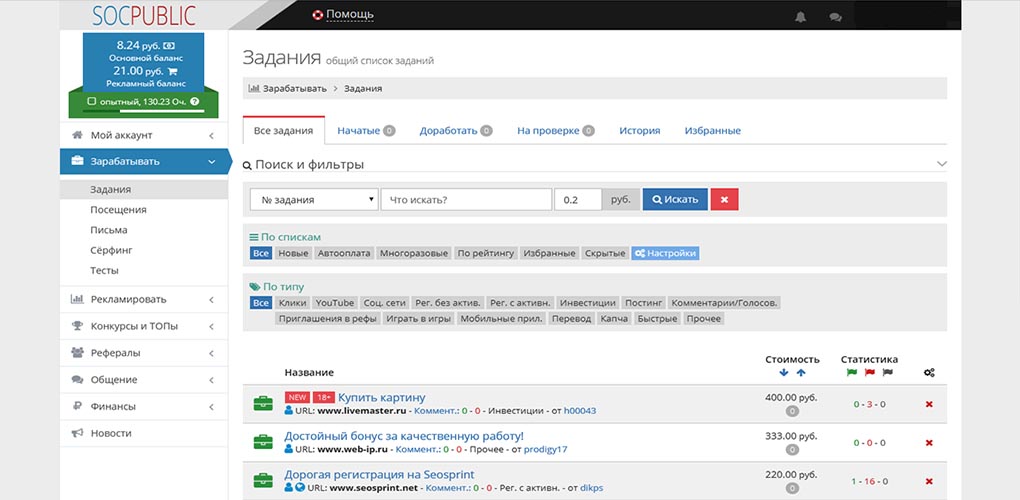Switch to the Начатые tab

pos(366,131)
